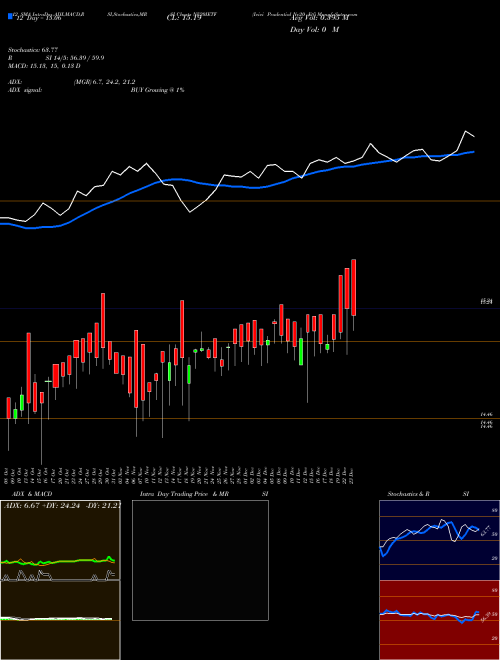Click the peak of the white price line at the right
This screenshot has width=500, height=660.
pos(466,131)
